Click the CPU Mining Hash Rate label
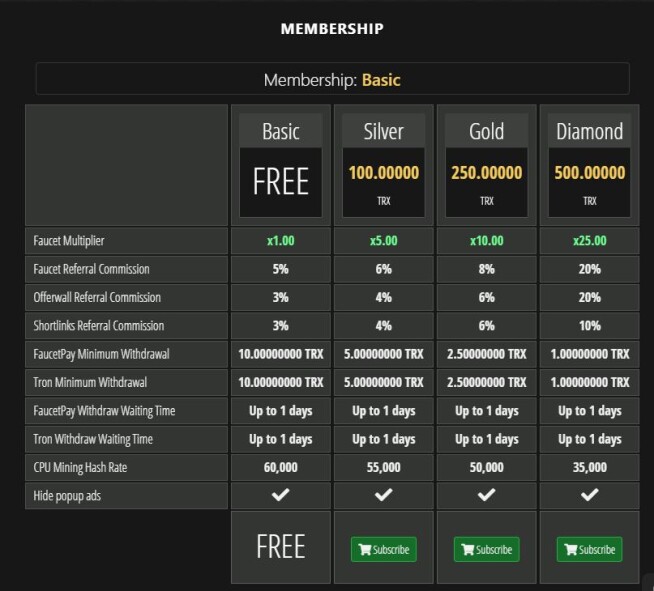This screenshot has height=591, width=654. pyautogui.click(x=80, y=468)
